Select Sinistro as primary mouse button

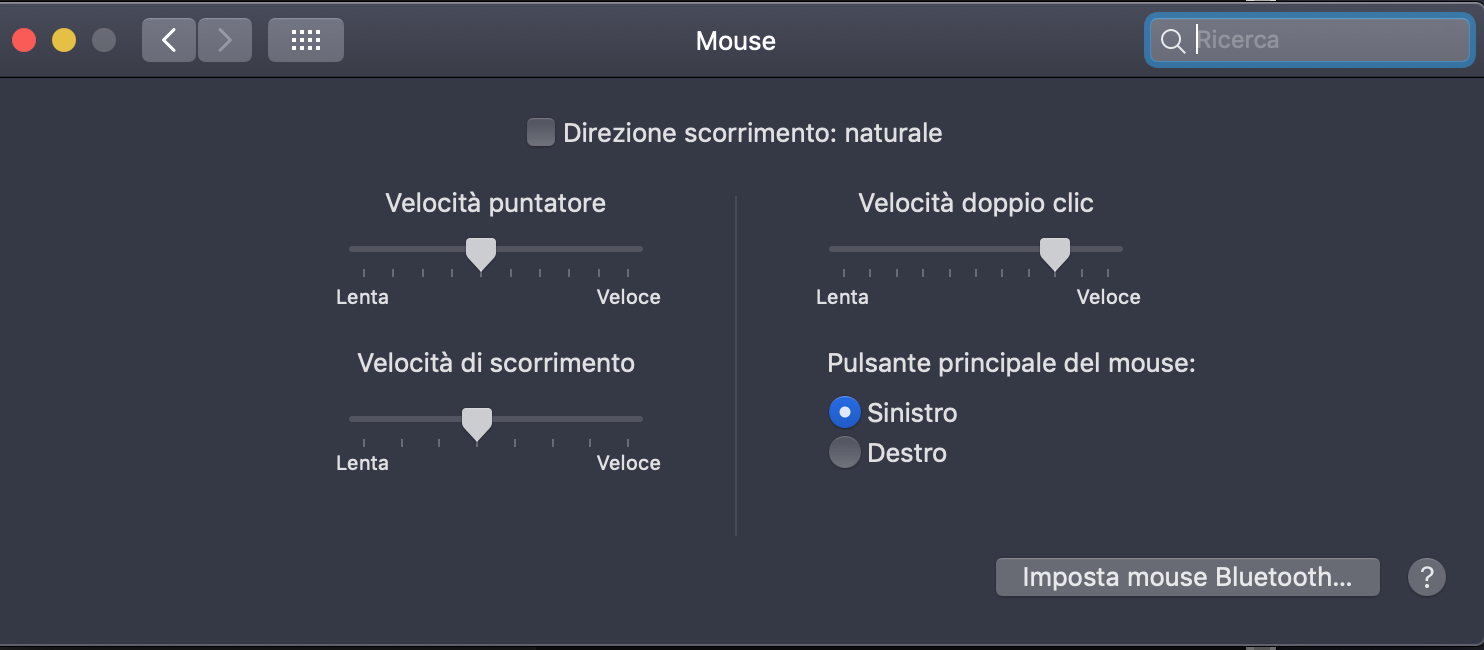point(845,412)
